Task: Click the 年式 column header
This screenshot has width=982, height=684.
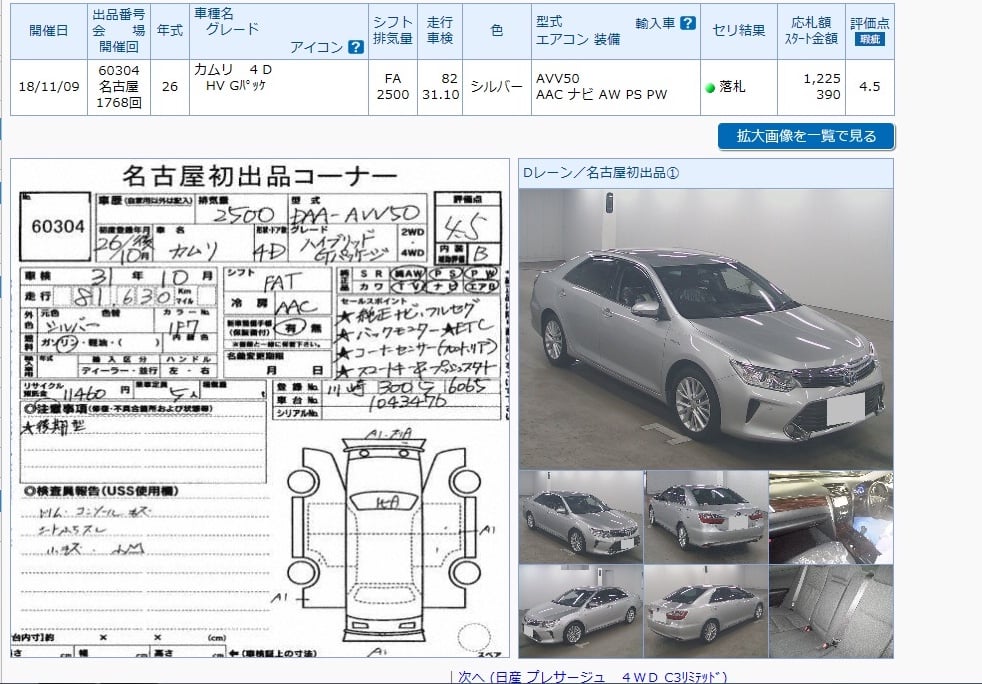Action: 170,31
